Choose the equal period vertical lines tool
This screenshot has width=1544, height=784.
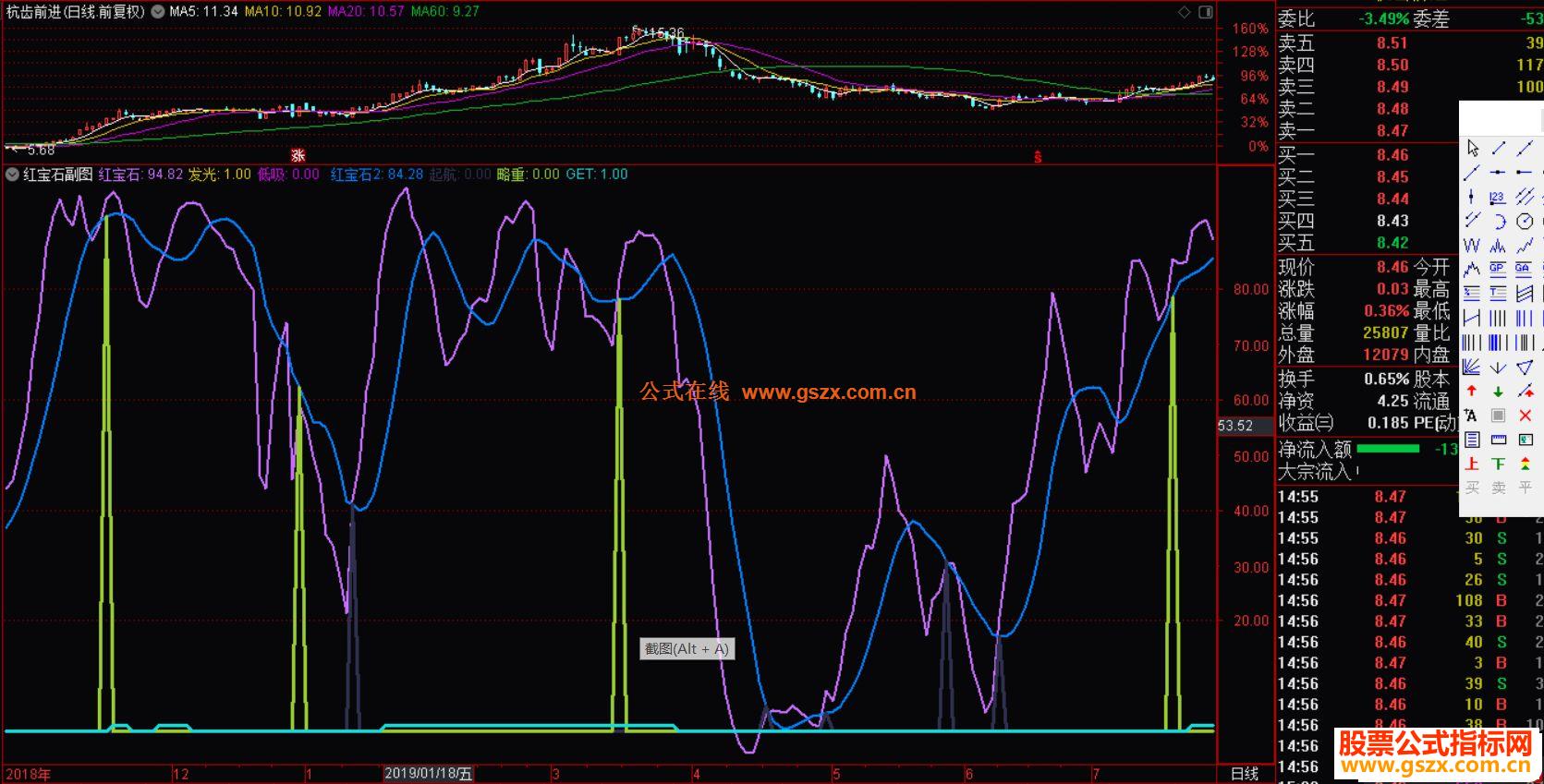click(1498, 317)
